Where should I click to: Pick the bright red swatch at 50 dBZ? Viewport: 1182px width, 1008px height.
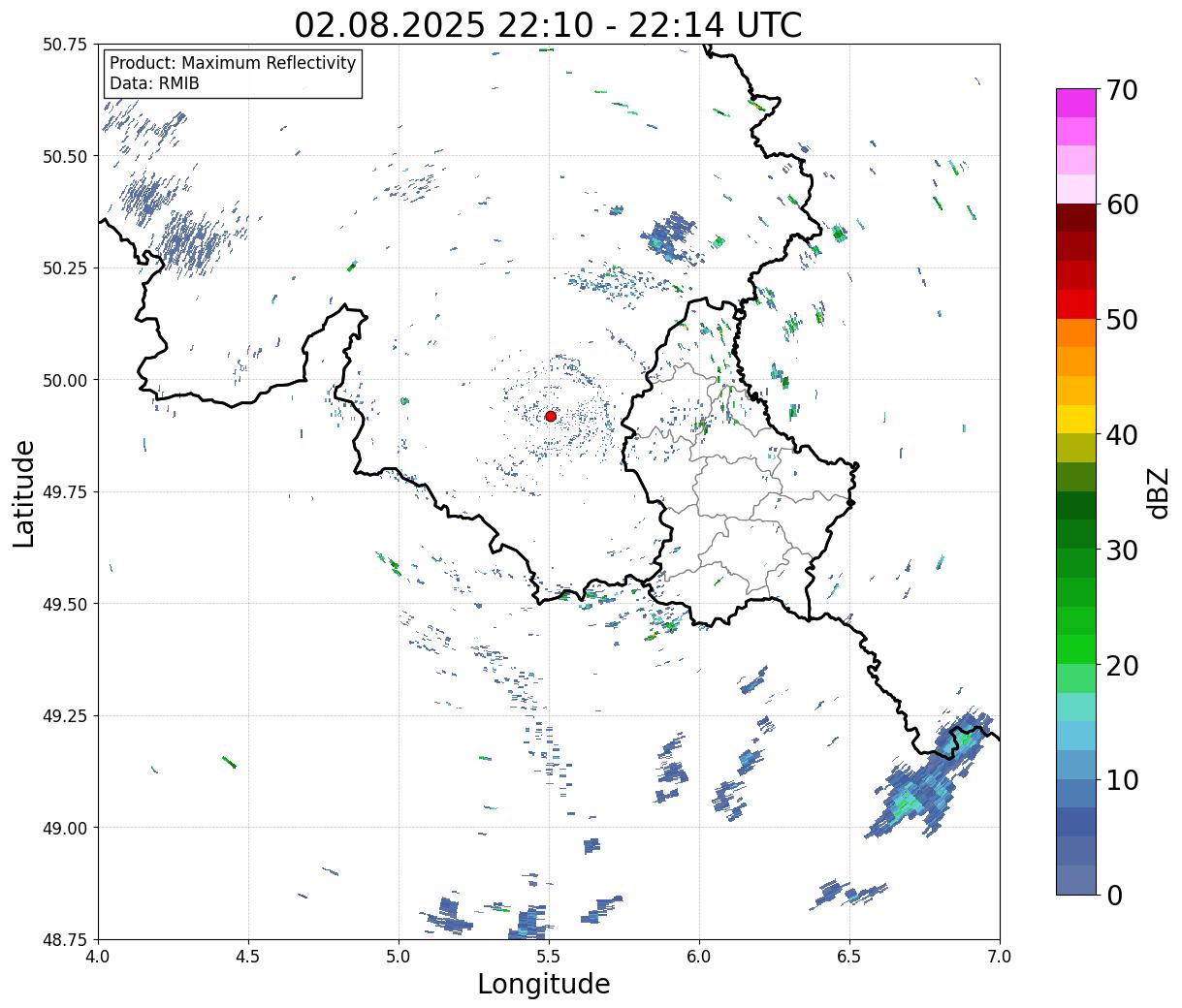point(1076,303)
